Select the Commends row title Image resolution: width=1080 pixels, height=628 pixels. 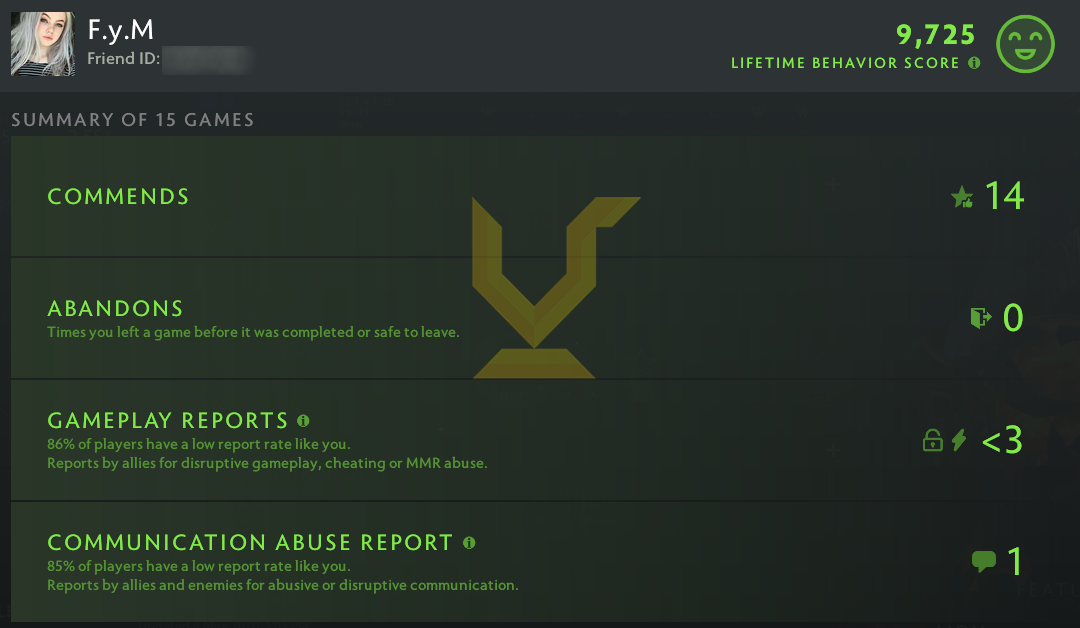tap(118, 197)
